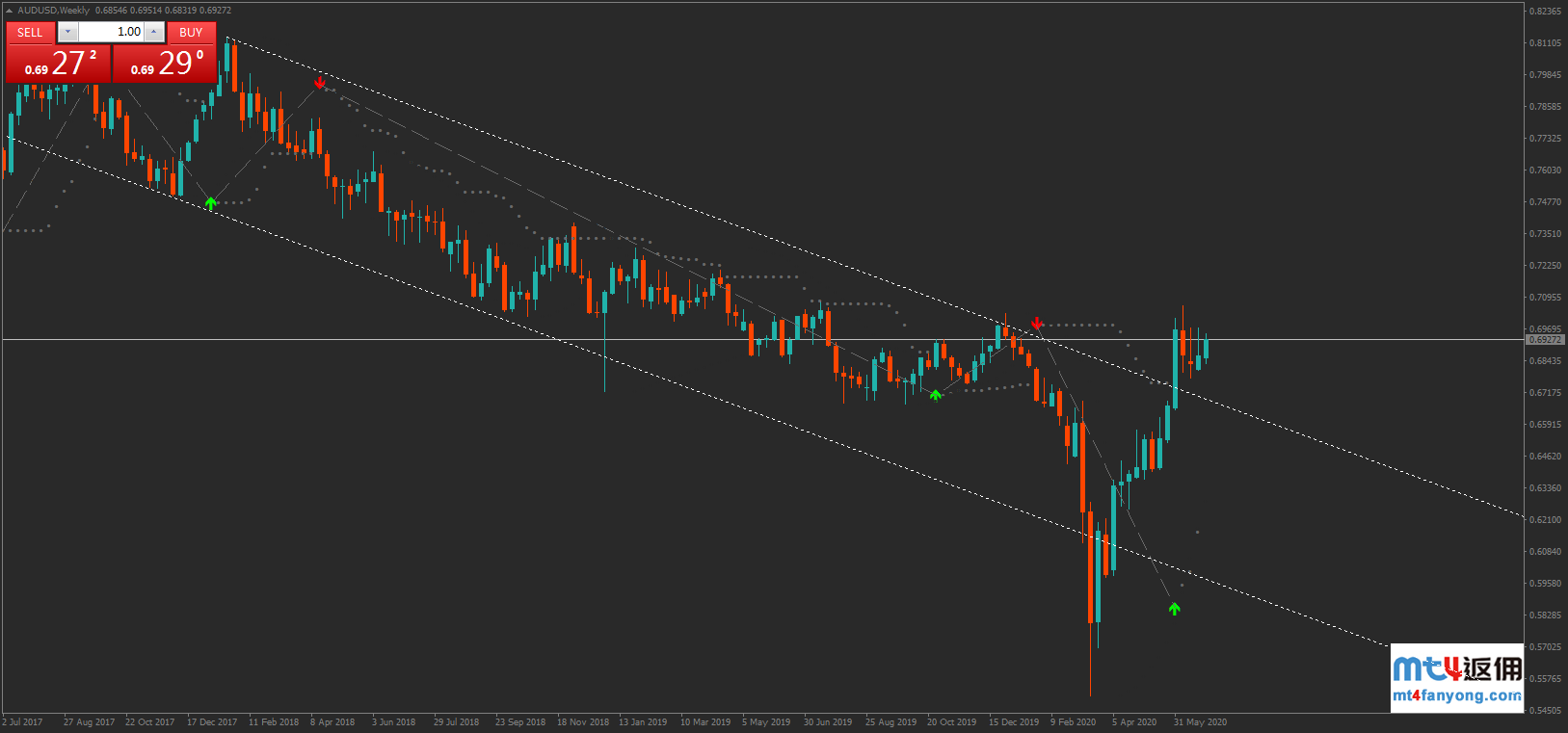Click the 0.82365 price scale label
The height and width of the screenshot is (733, 1568).
[1545, 12]
